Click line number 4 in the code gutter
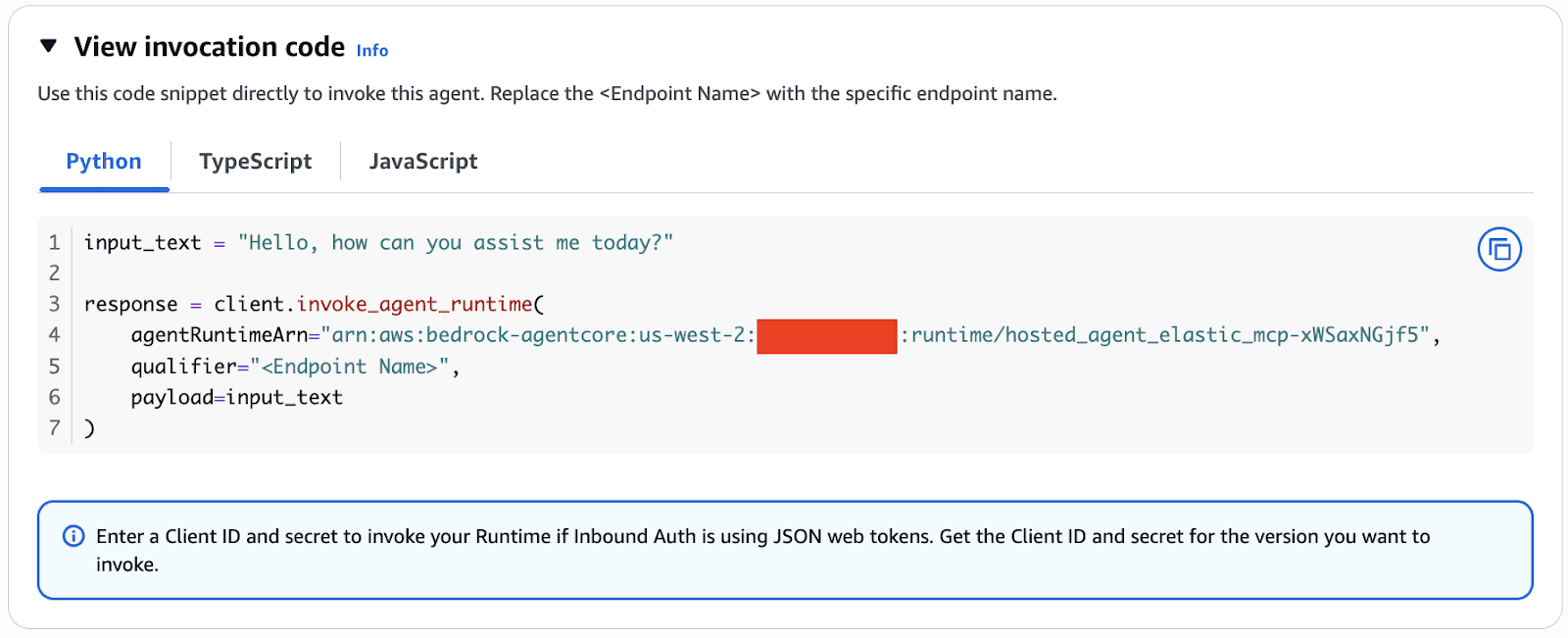This screenshot has width=1568, height=638. point(55,335)
